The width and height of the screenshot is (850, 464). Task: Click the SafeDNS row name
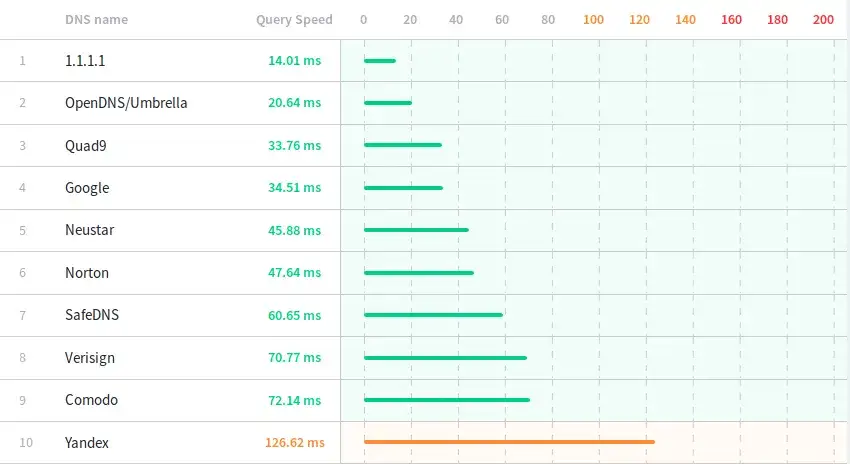coord(92,316)
